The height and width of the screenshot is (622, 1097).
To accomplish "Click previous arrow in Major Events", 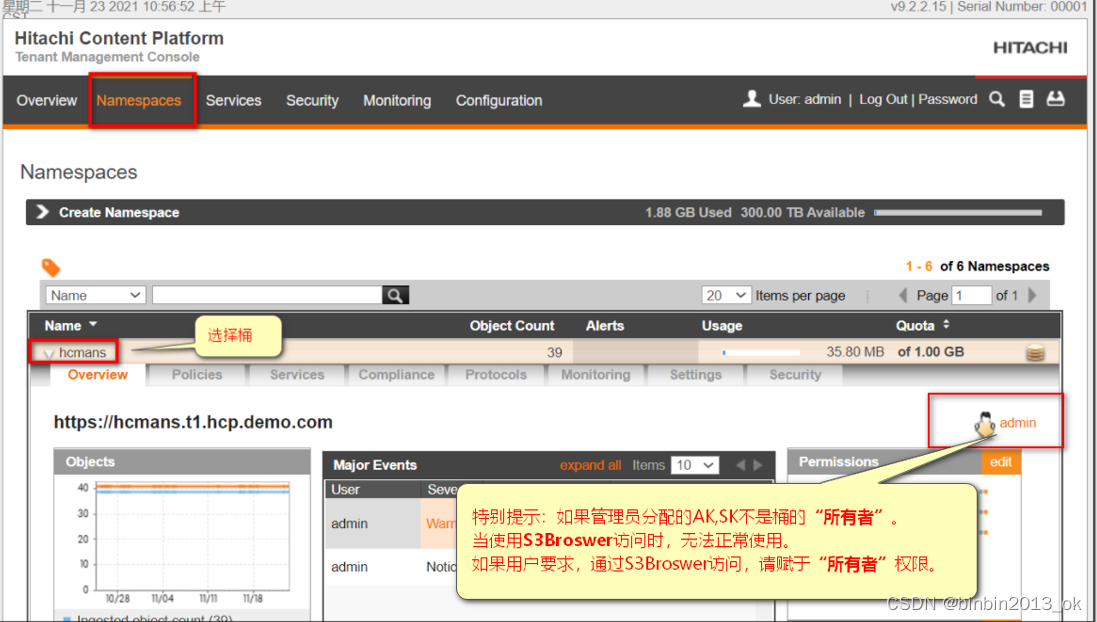I will point(740,465).
